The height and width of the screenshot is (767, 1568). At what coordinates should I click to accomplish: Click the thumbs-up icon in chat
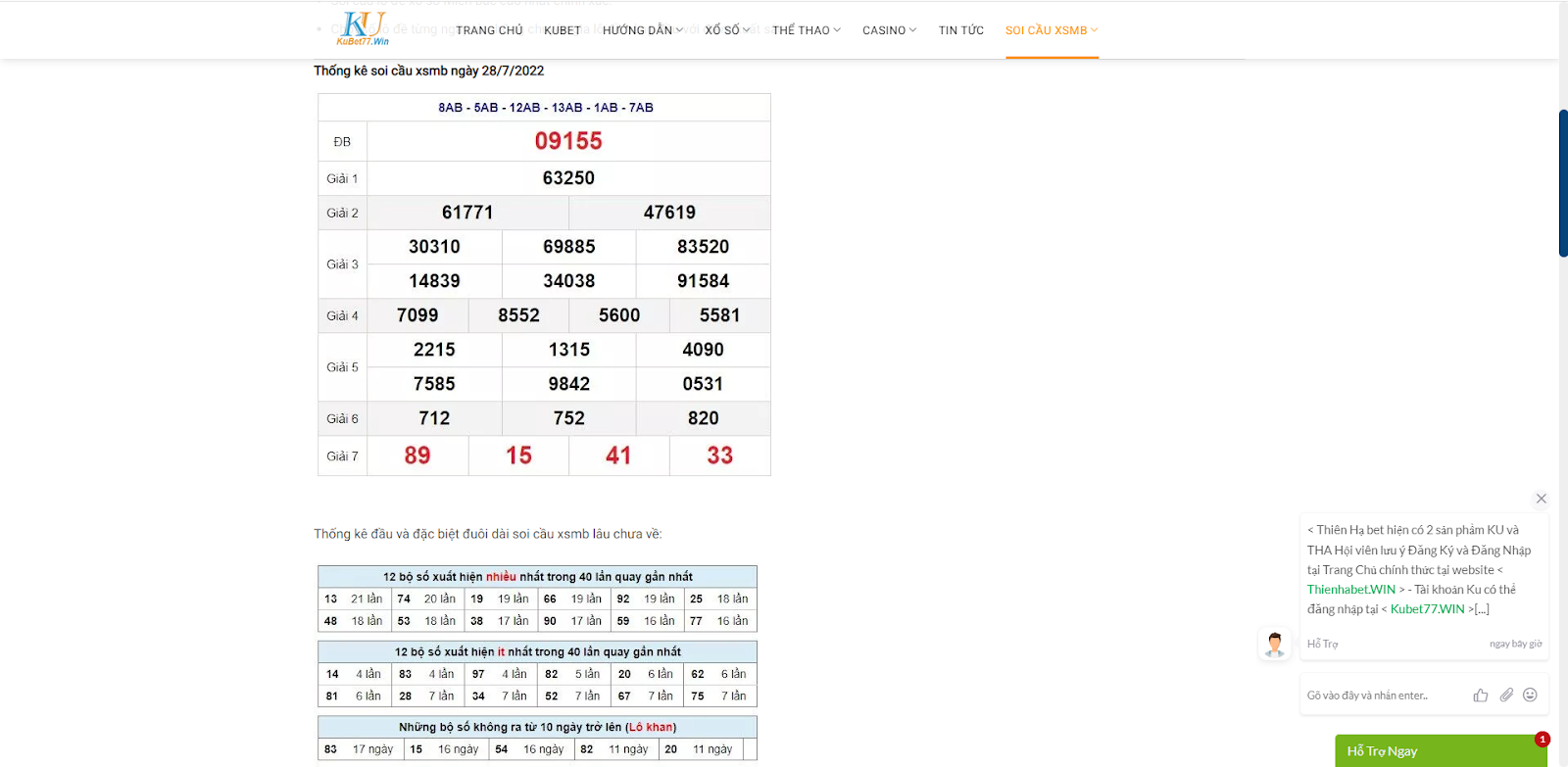tap(1481, 695)
